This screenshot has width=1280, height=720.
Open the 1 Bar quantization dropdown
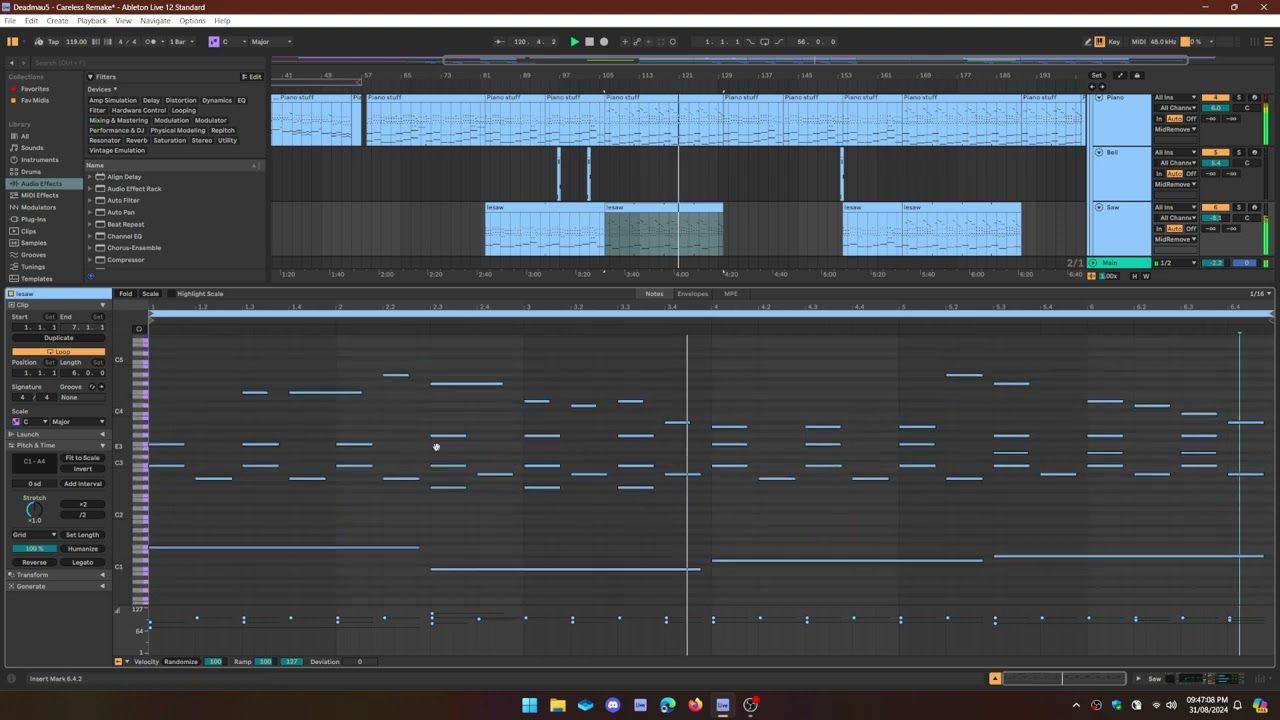[x=182, y=42]
